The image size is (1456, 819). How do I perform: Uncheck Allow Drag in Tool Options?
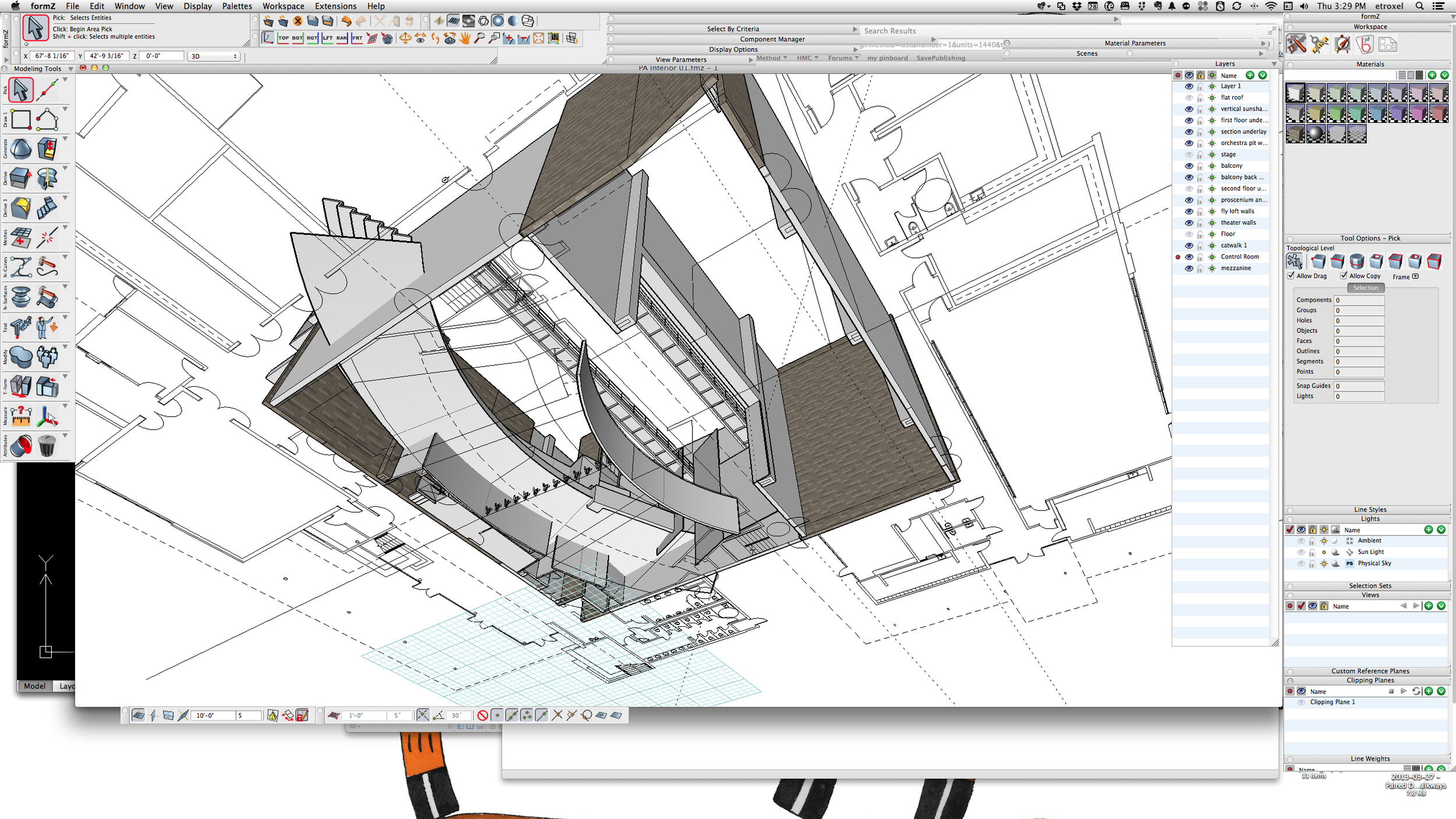[1292, 276]
